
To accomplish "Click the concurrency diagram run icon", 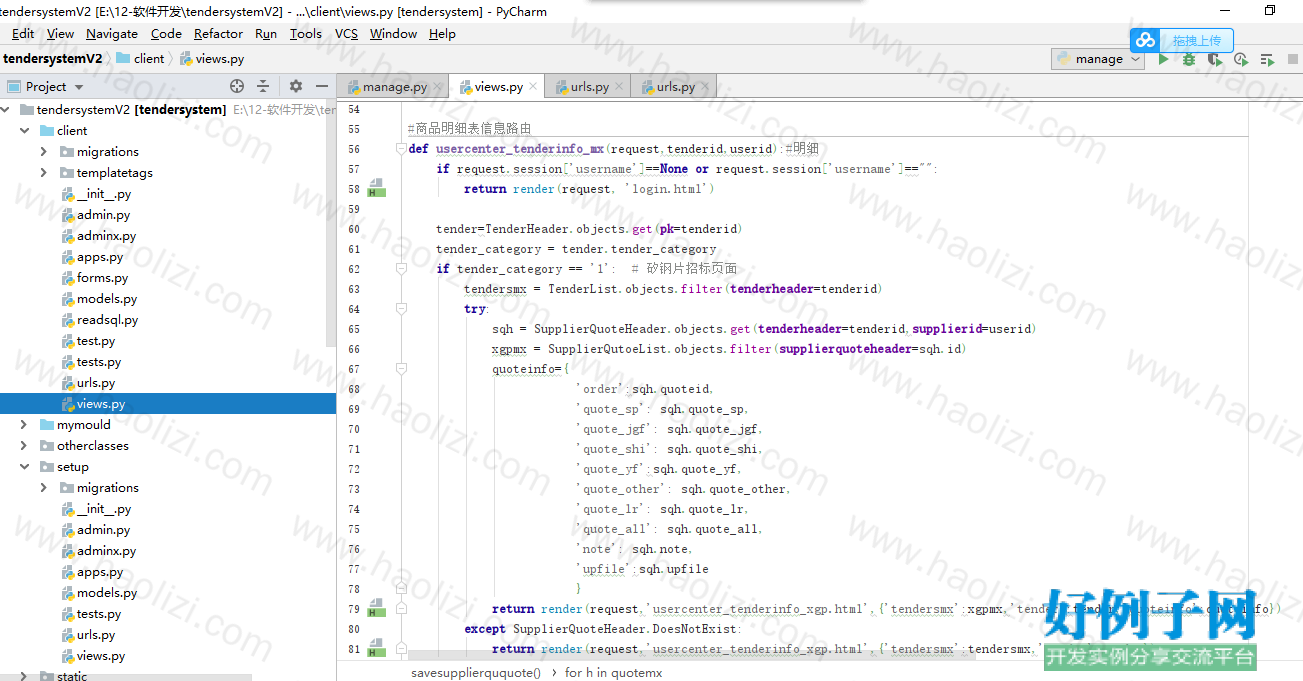I will click(x=1267, y=59).
